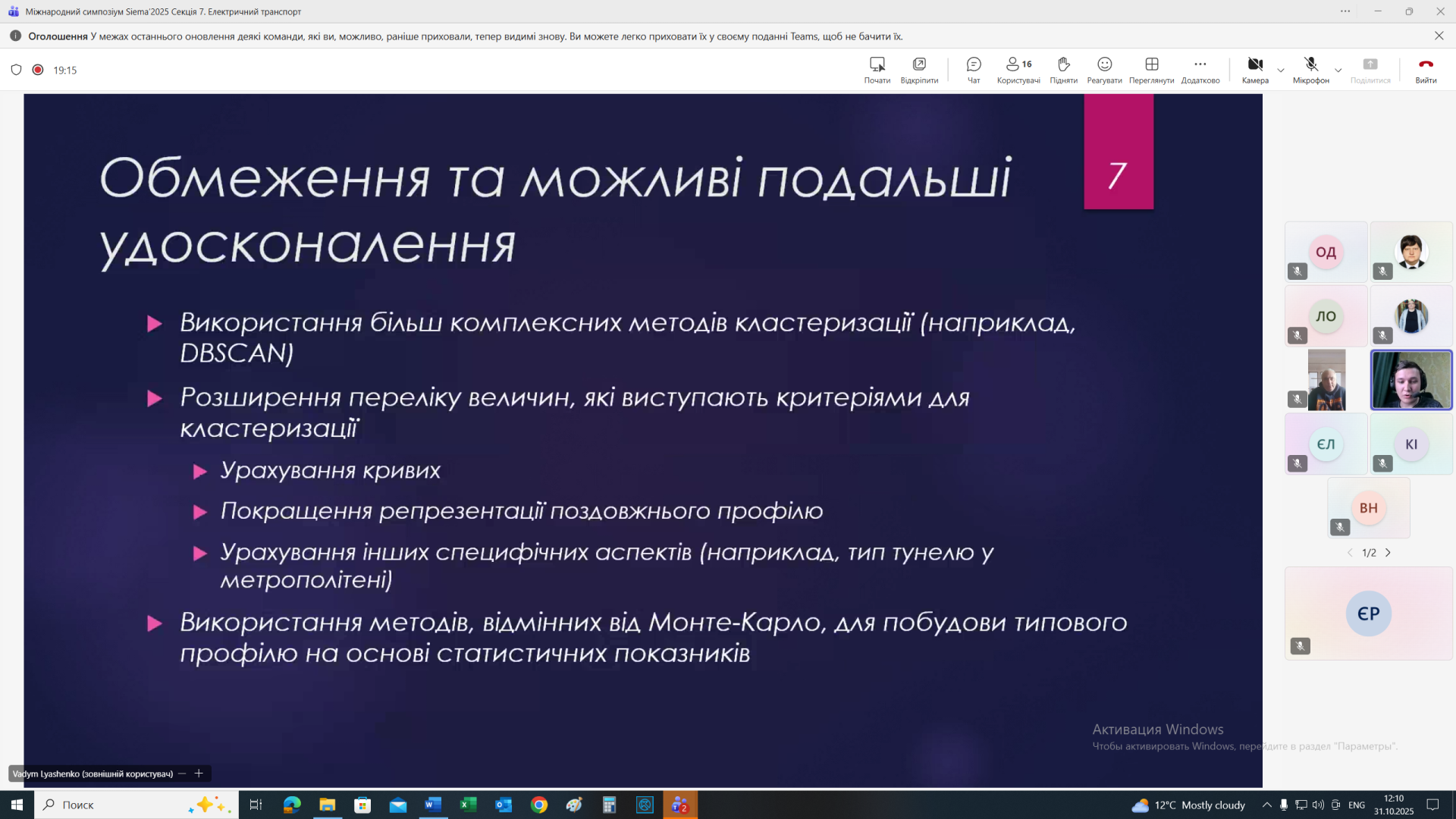This screenshot has height=819, width=1456.
Task: Open Excel from the Windows taskbar
Action: coord(468,805)
